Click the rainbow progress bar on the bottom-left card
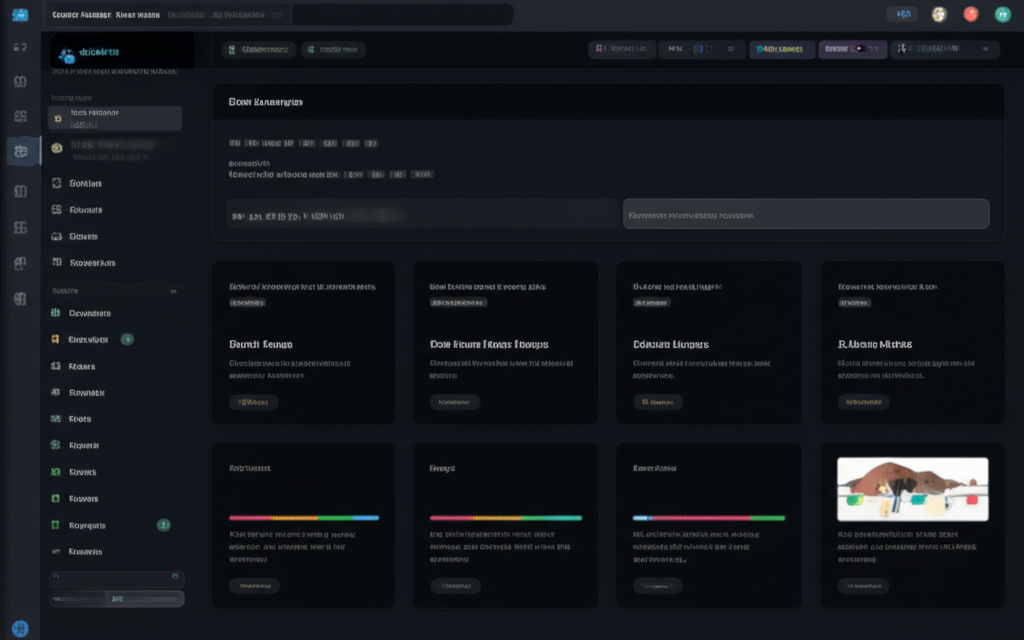The height and width of the screenshot is (640, 1024). click(x=303, y=519)
